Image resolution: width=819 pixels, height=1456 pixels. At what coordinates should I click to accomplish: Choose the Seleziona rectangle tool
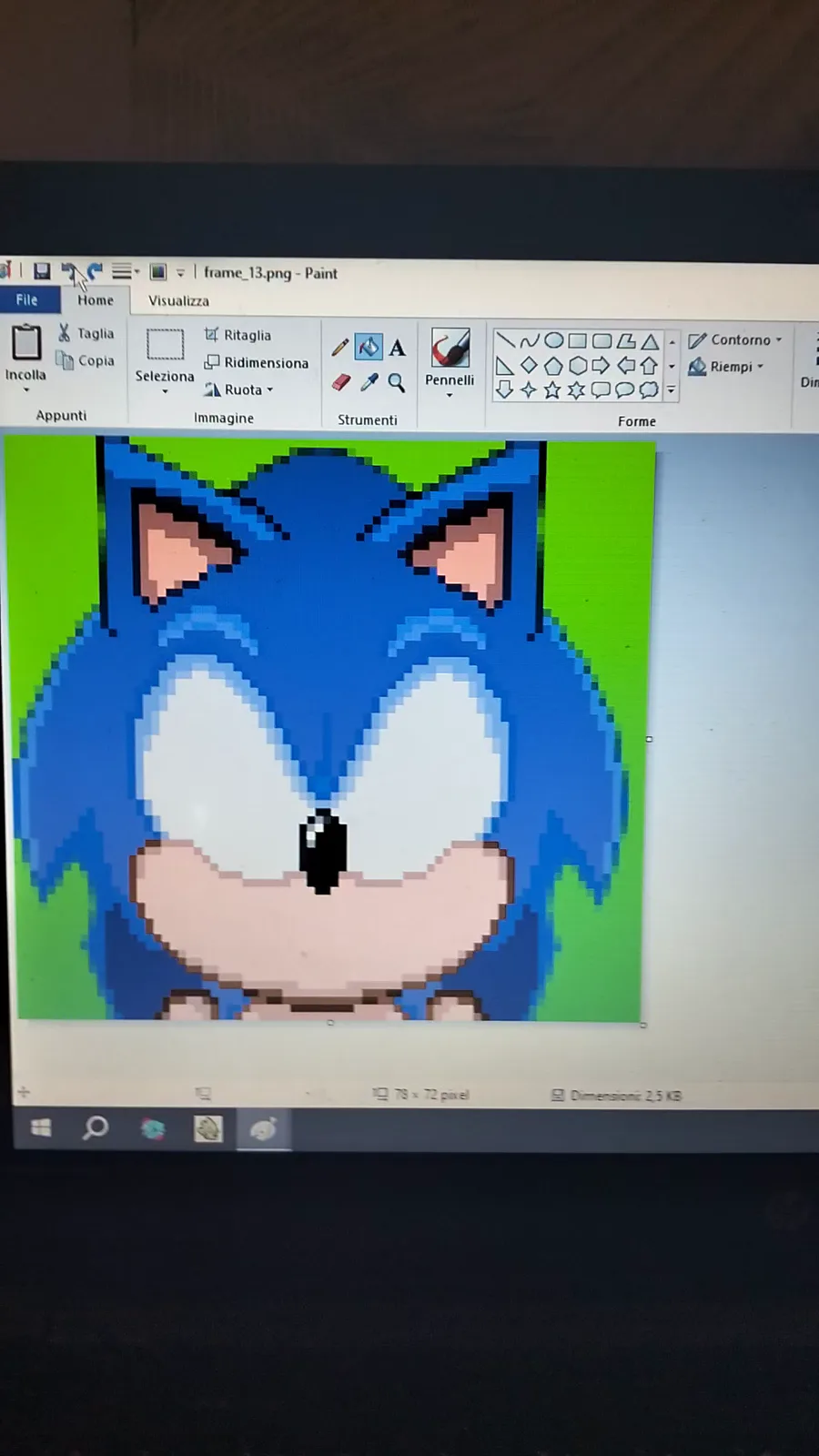165,346
